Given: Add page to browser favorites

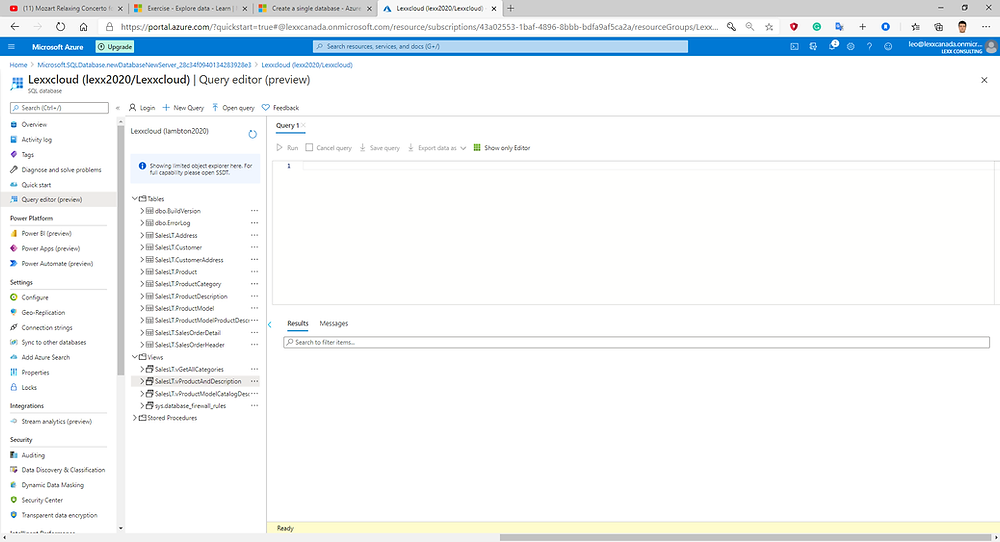Looking at the screenshot, I should [x=769, y=27].
